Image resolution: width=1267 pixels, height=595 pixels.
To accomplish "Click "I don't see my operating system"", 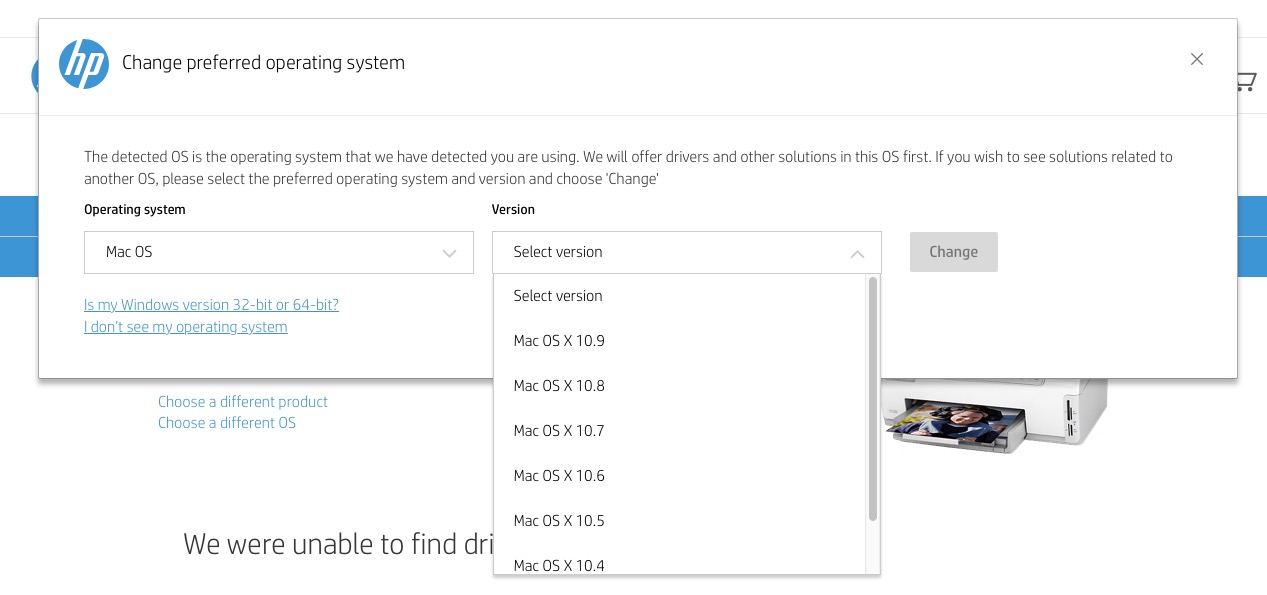I will pos(186,327).
